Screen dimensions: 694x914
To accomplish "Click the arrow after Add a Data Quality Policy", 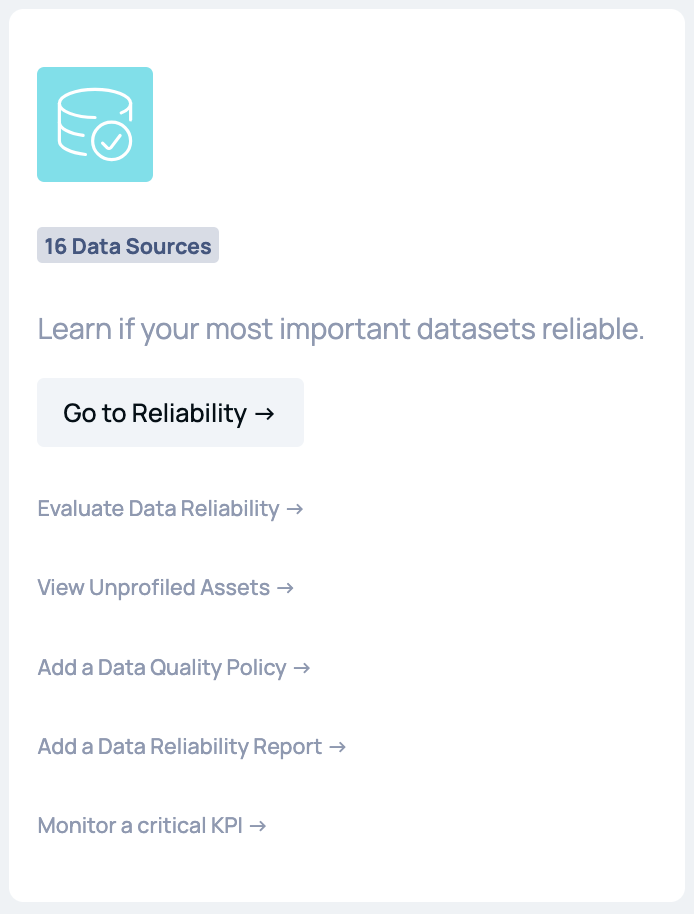I will [x=302, y=667].
